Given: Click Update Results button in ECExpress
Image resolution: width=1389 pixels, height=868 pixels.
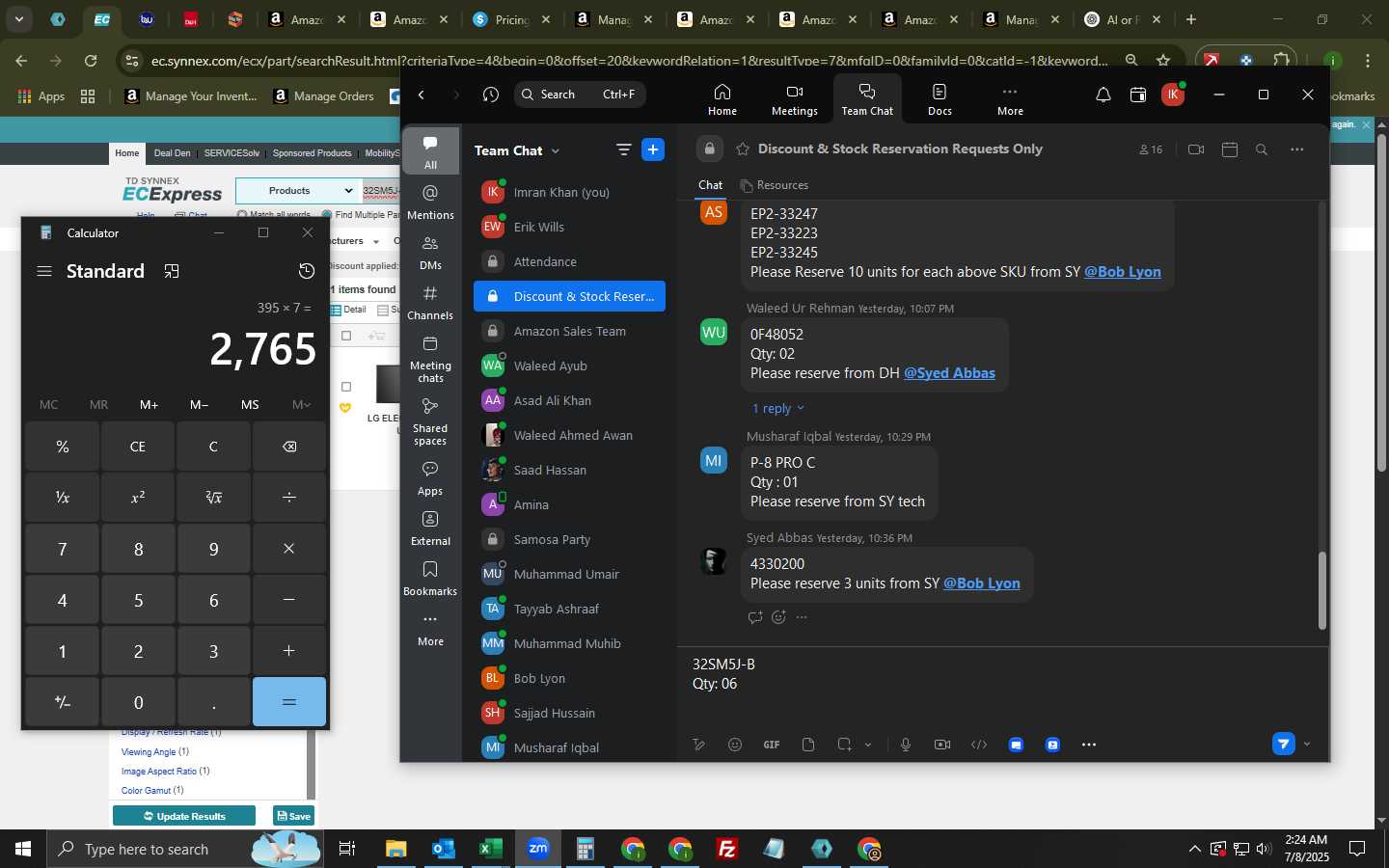Looking at the screenshot, I should (184, 816).
